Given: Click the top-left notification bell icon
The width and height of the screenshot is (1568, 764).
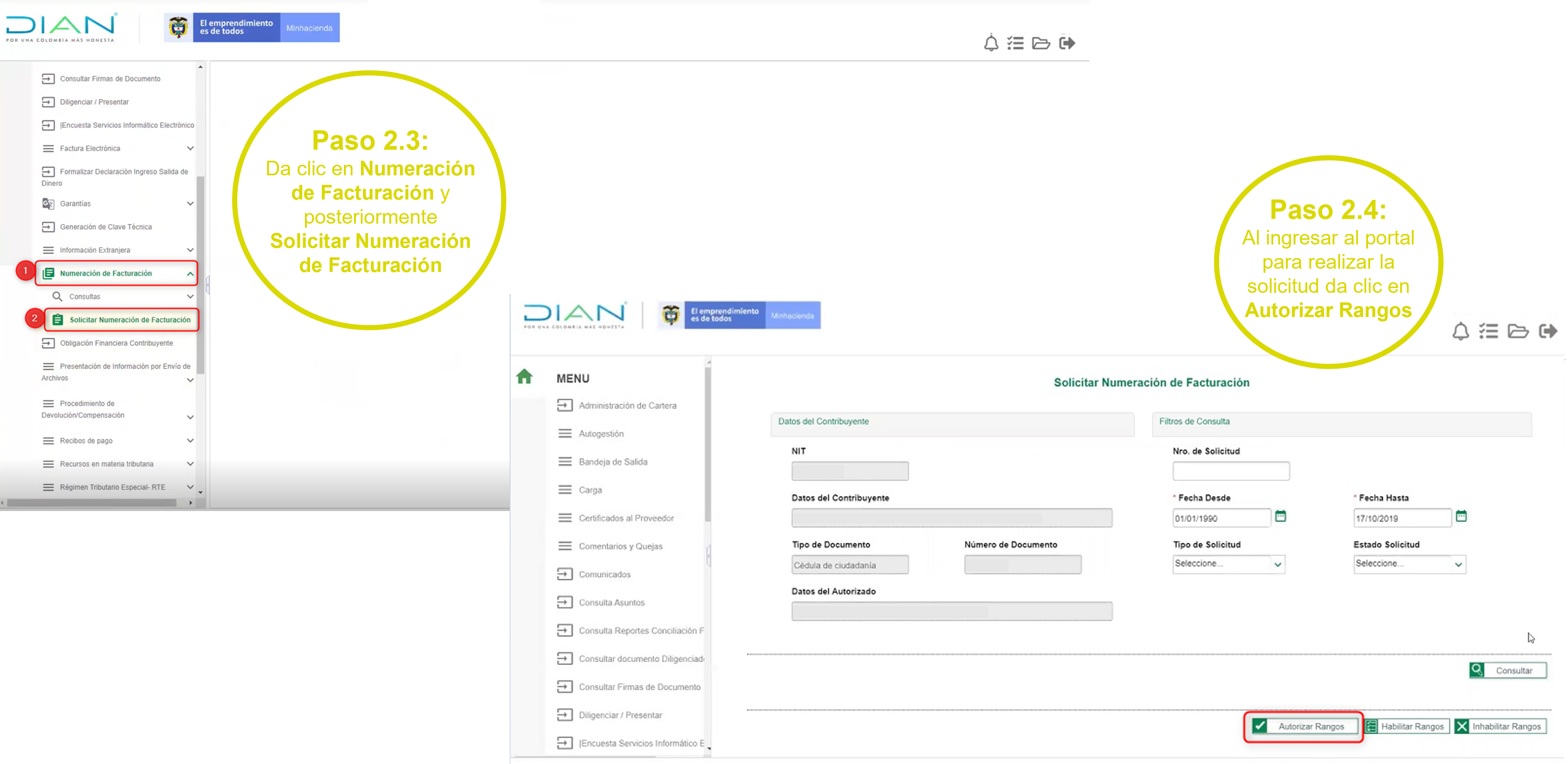Looking at the screenshot, I should click(x=991, y=43).
